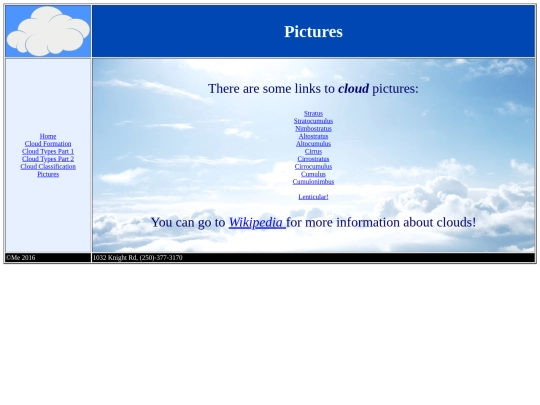Click the cloud logo image
This screenshot has height=405, width=540.
click(48, 31)
